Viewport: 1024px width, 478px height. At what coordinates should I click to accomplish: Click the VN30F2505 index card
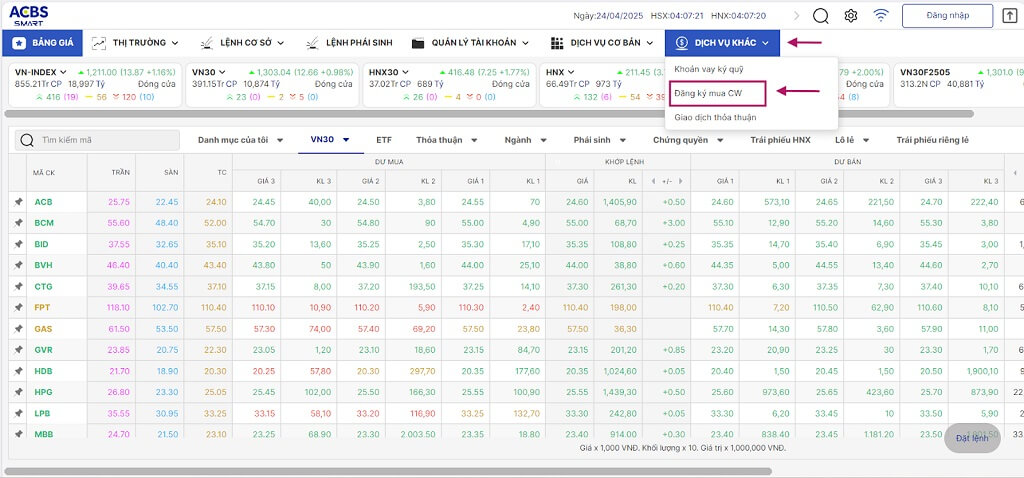[957, 85]
